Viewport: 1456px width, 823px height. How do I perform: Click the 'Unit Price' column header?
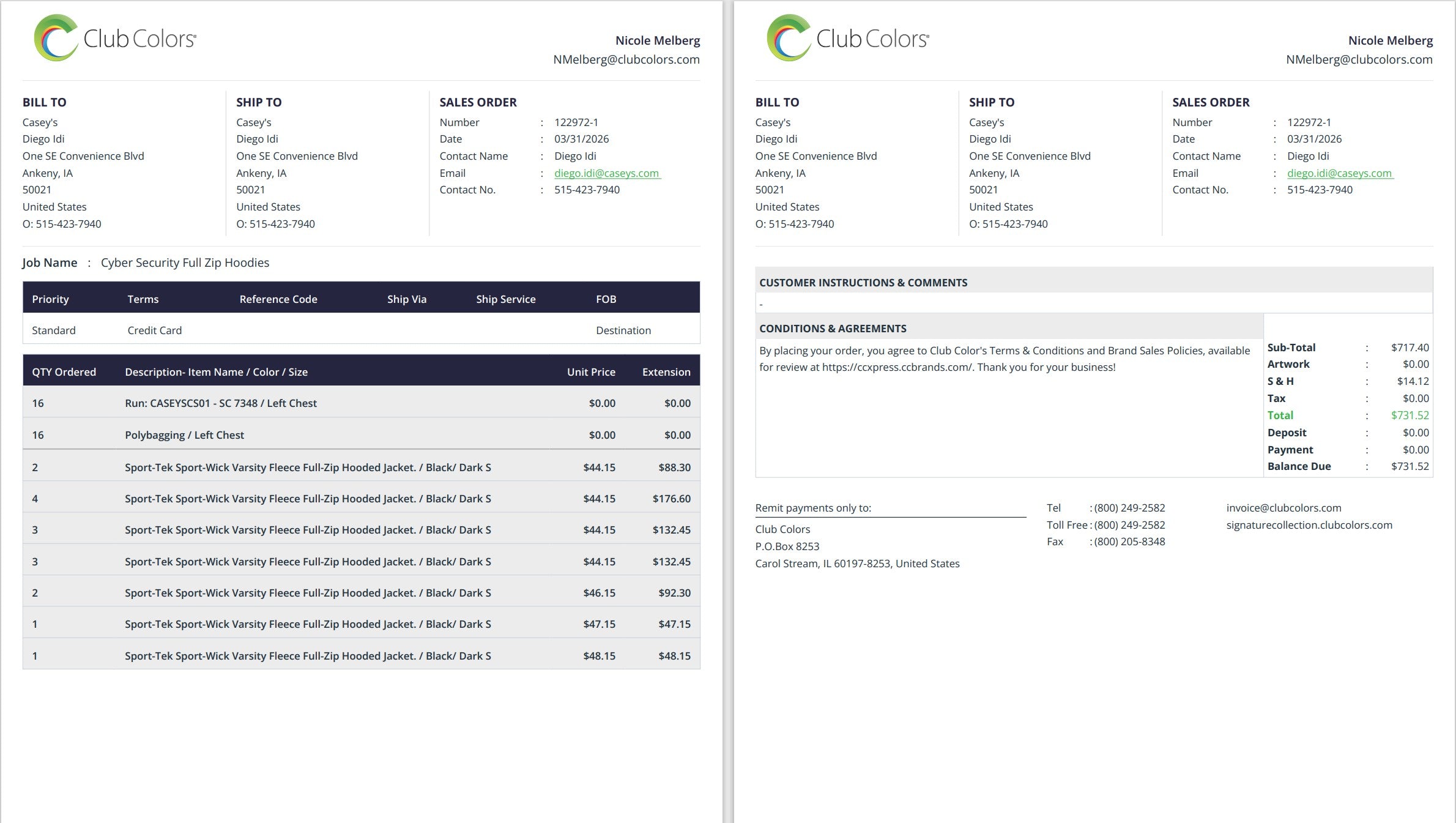591,372
